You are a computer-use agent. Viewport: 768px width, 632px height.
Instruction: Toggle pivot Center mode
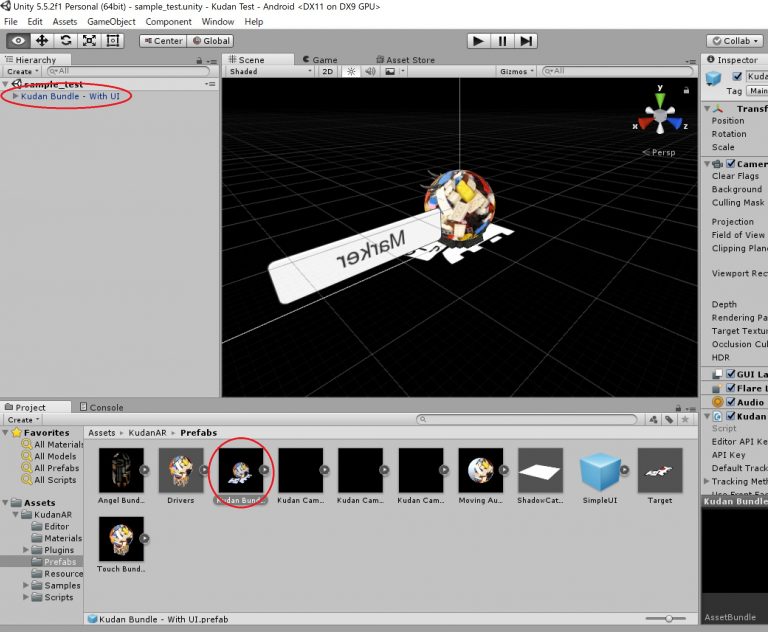pyautogui.click(x=163, y=41)
